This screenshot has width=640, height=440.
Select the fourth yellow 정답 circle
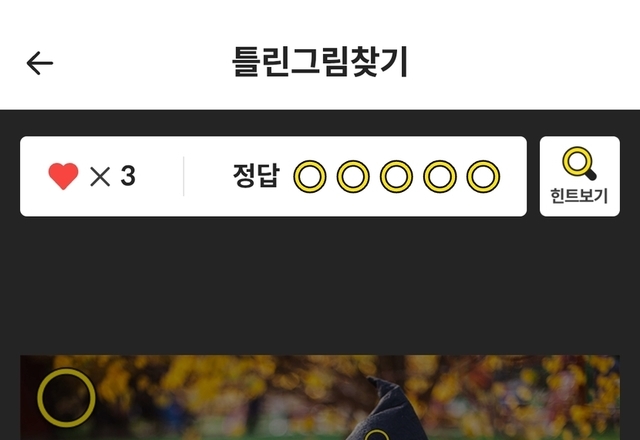(x=440, y=176)
